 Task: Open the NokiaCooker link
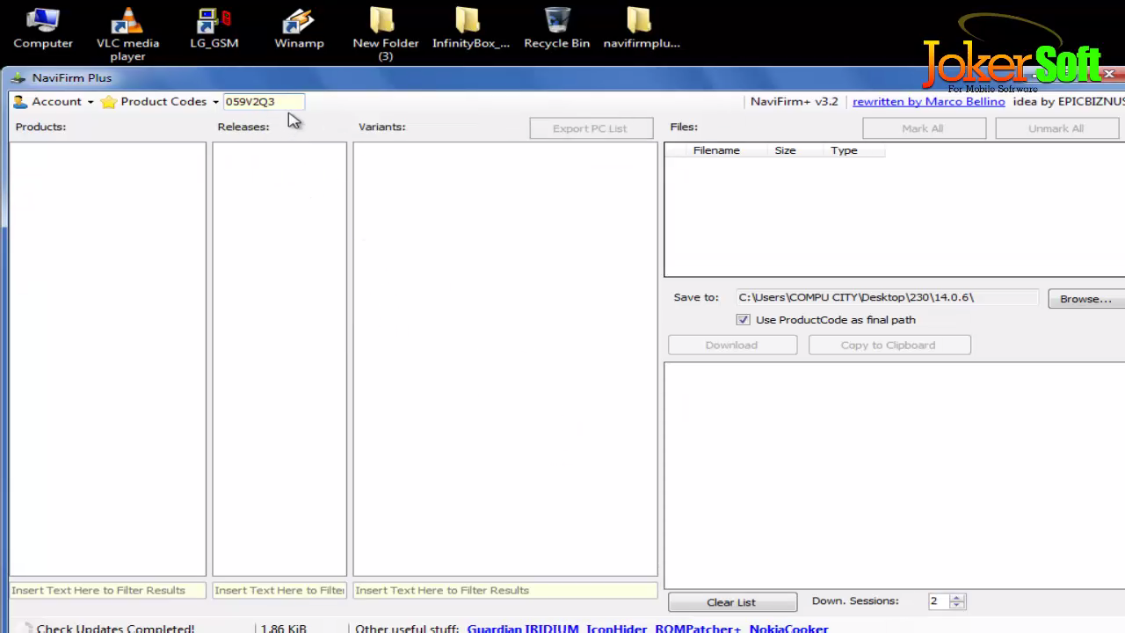click(789, 628)
